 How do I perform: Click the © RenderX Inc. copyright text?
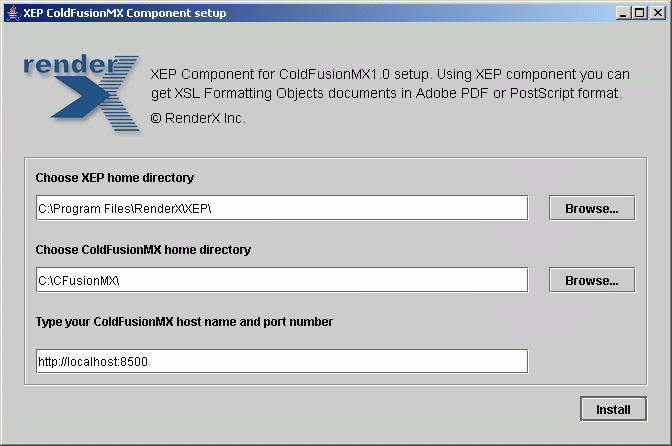[198, 118]
